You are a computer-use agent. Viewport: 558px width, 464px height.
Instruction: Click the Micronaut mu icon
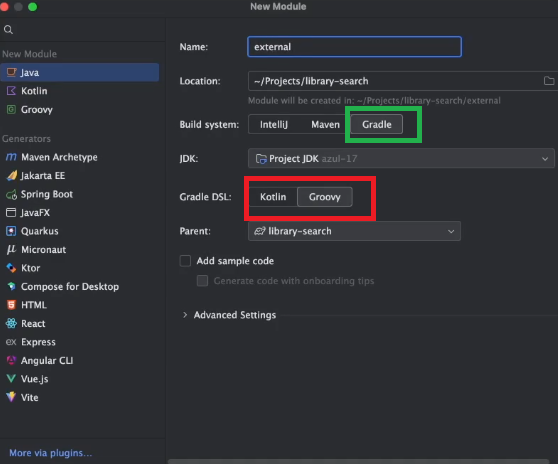click(11, 249)
